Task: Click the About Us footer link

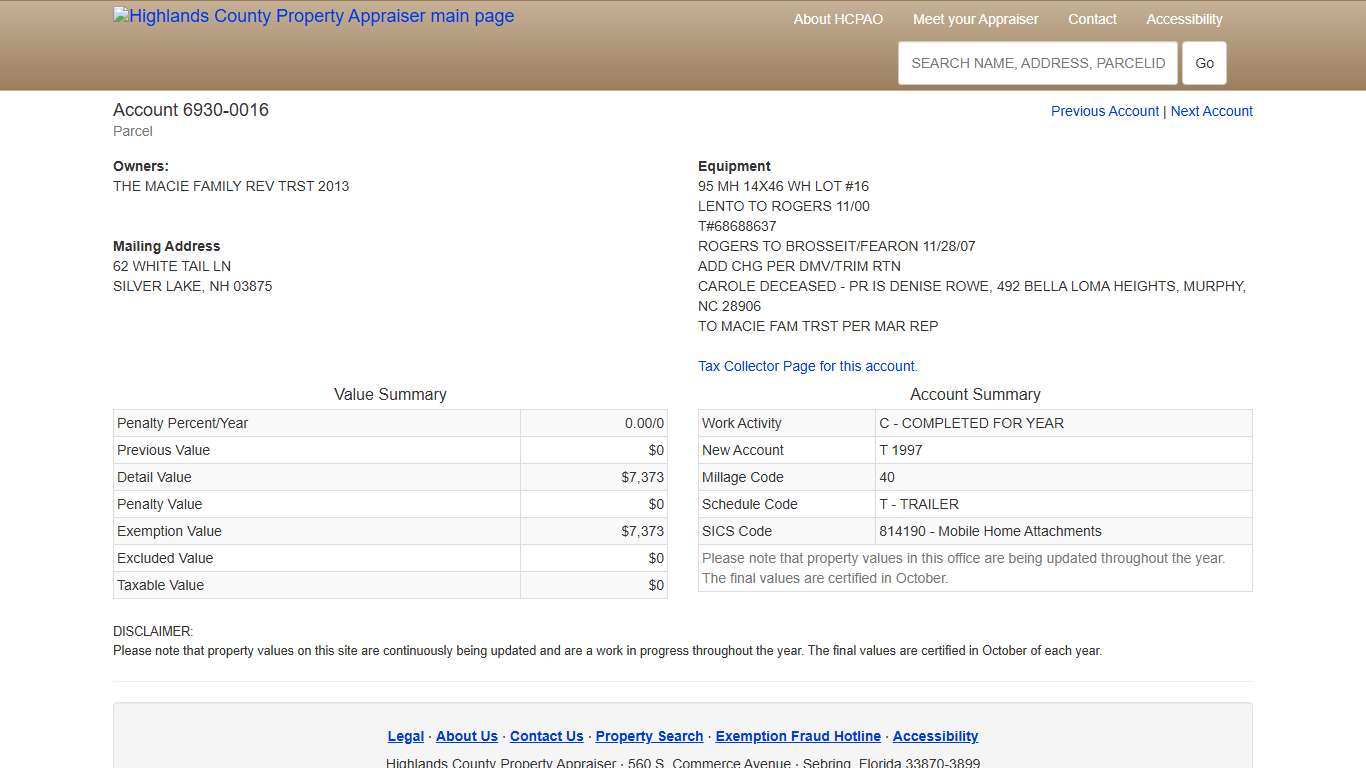Action: pyautogui.click(x=466, y=736)
